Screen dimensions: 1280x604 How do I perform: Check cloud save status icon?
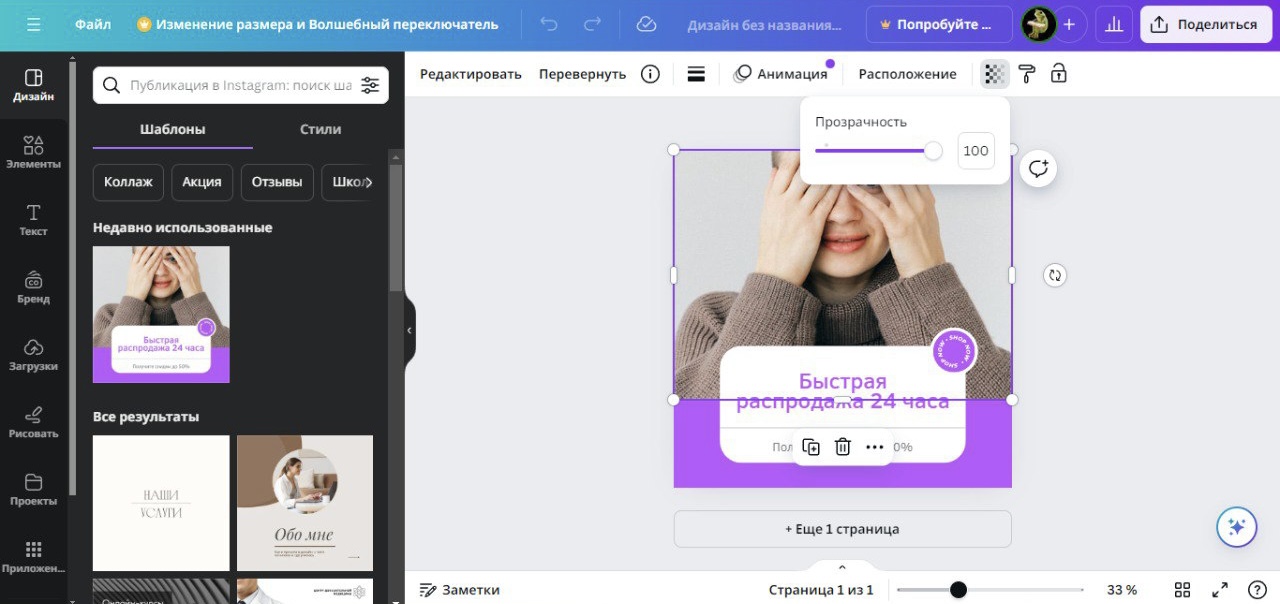click(x=646, y=24)
